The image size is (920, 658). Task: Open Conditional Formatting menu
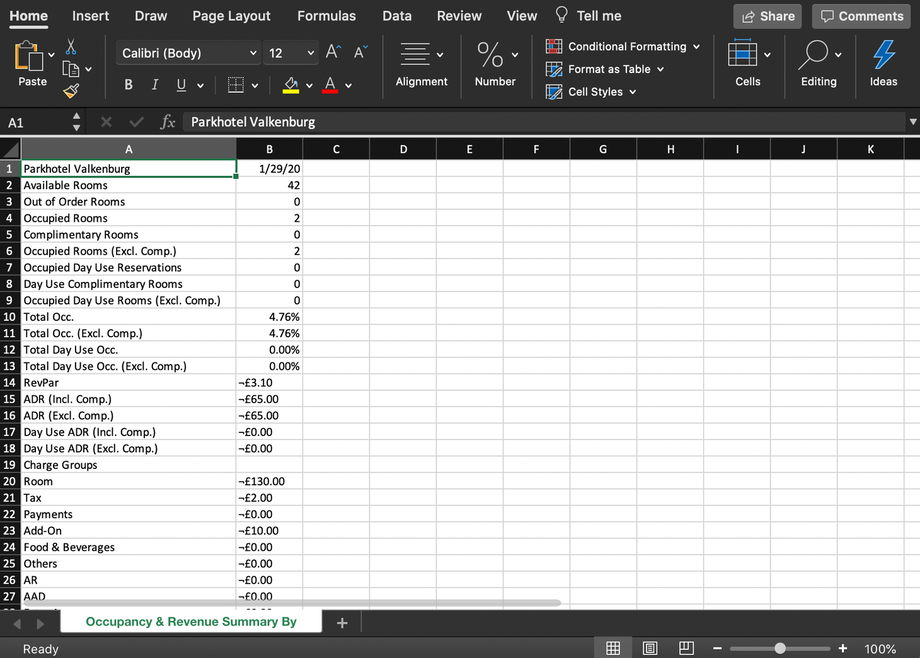coord(623,46)
